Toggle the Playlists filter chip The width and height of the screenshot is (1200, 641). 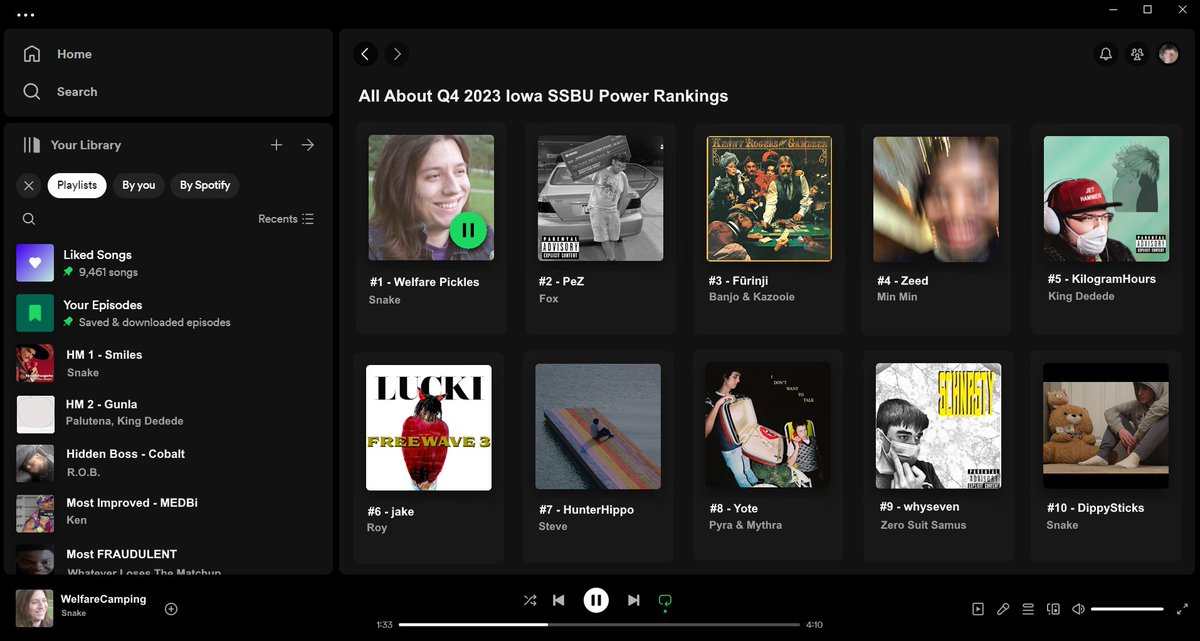(x=77, y=185)
